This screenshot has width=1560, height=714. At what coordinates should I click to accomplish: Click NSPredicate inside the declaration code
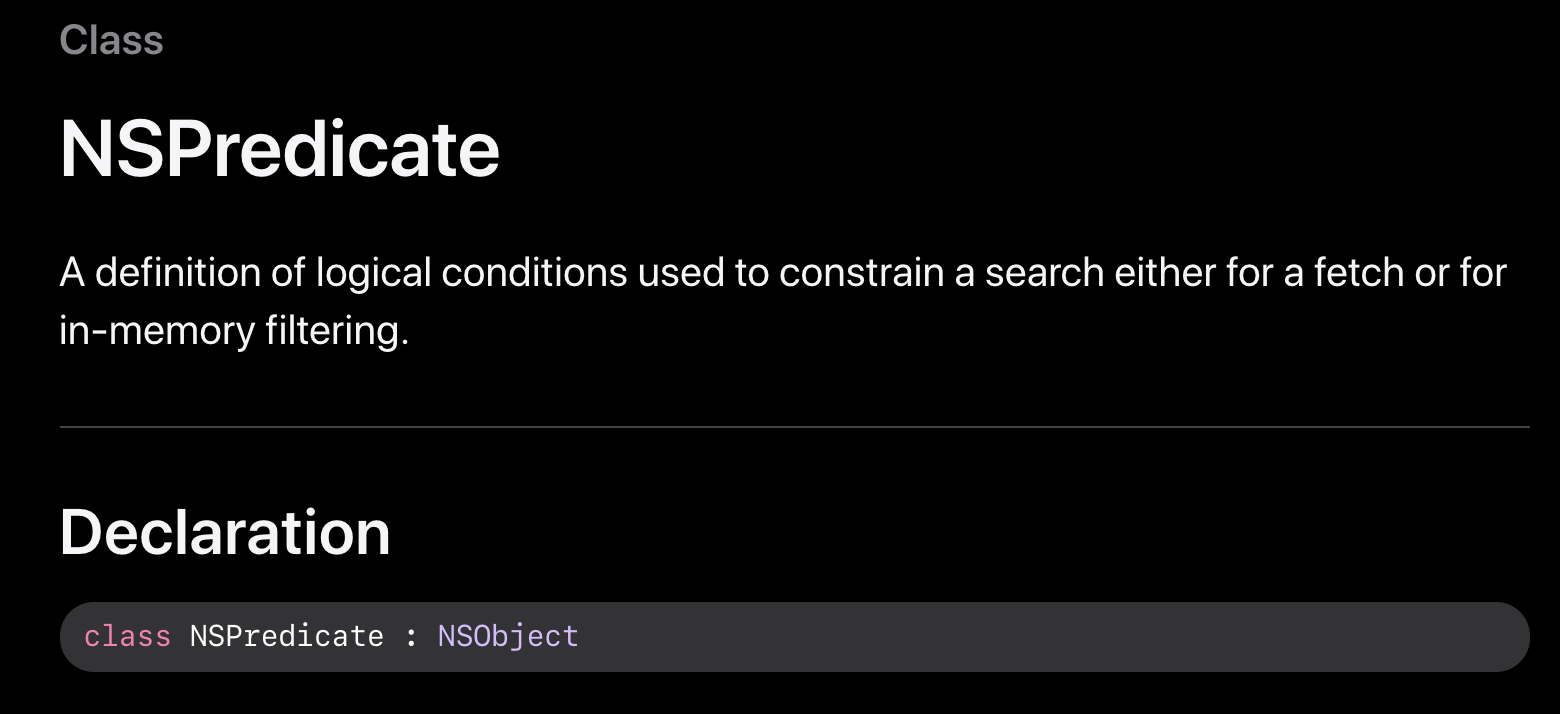click(x=286, y=636)
